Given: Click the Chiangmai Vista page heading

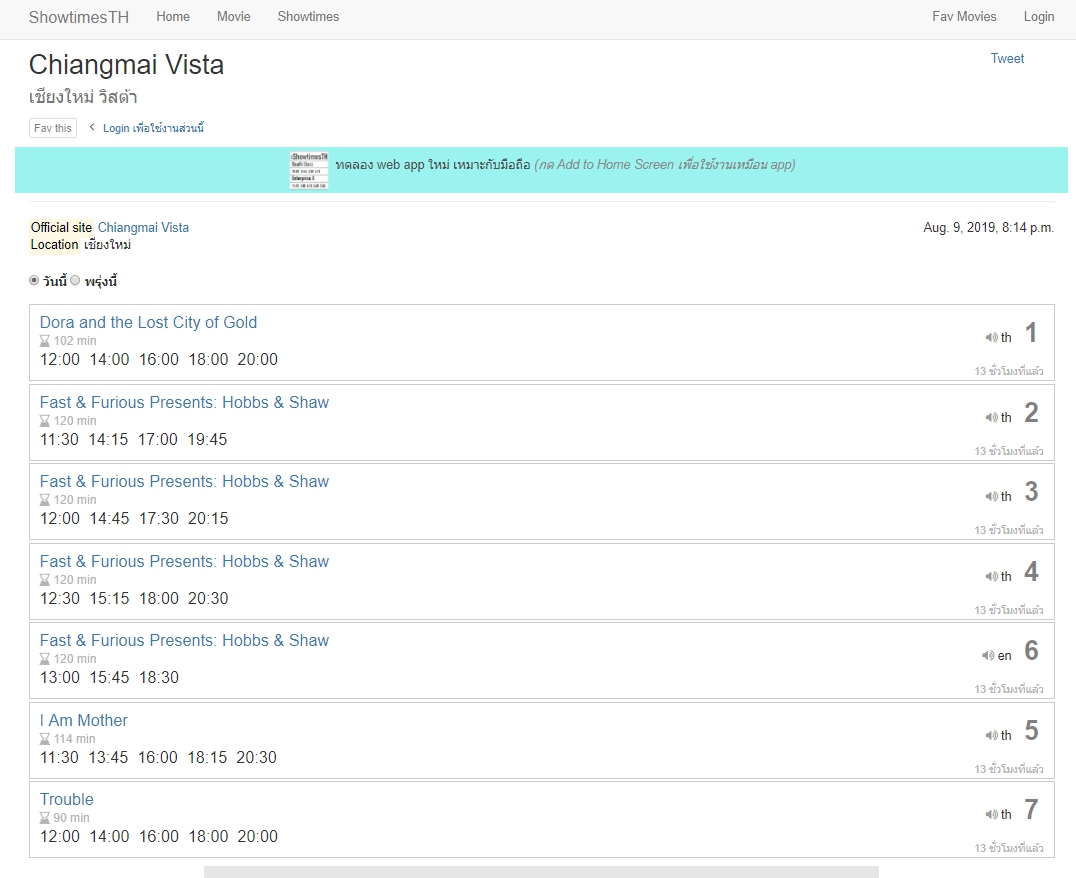Looking at the screenshot, I should tap(126, 65).
